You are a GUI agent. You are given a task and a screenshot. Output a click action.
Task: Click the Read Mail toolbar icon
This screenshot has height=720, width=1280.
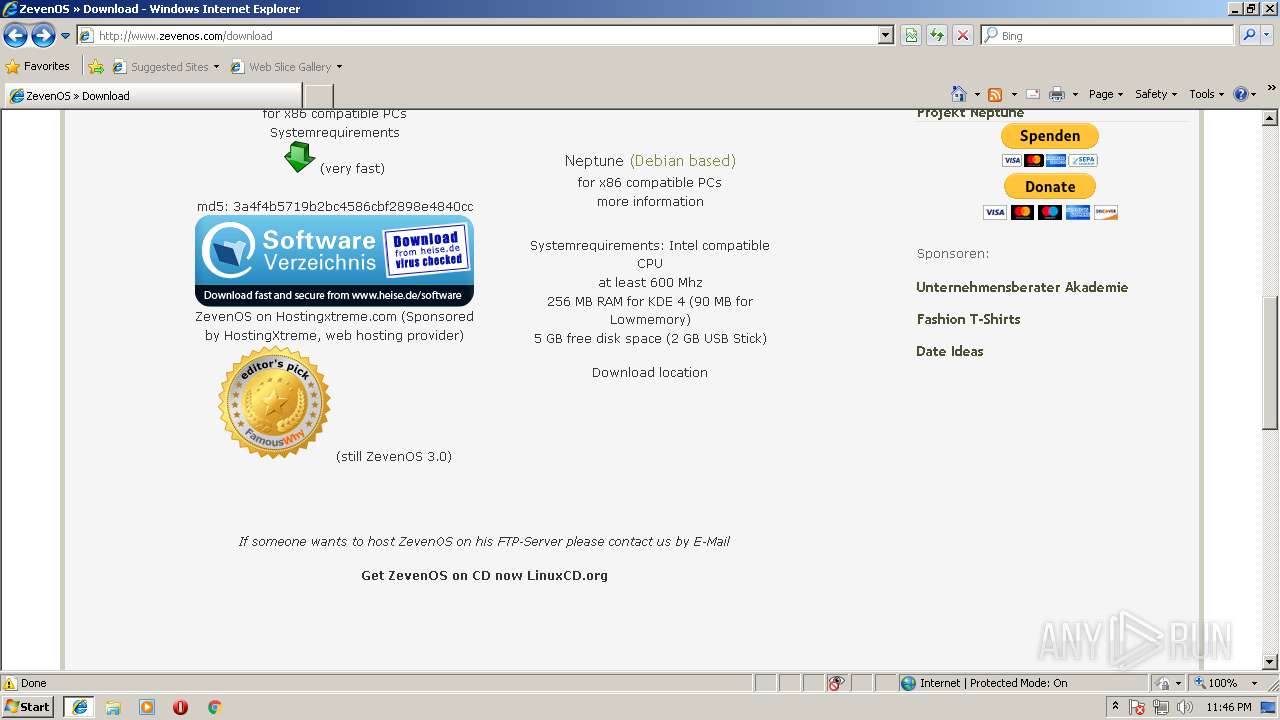[x=1033, y=94]
